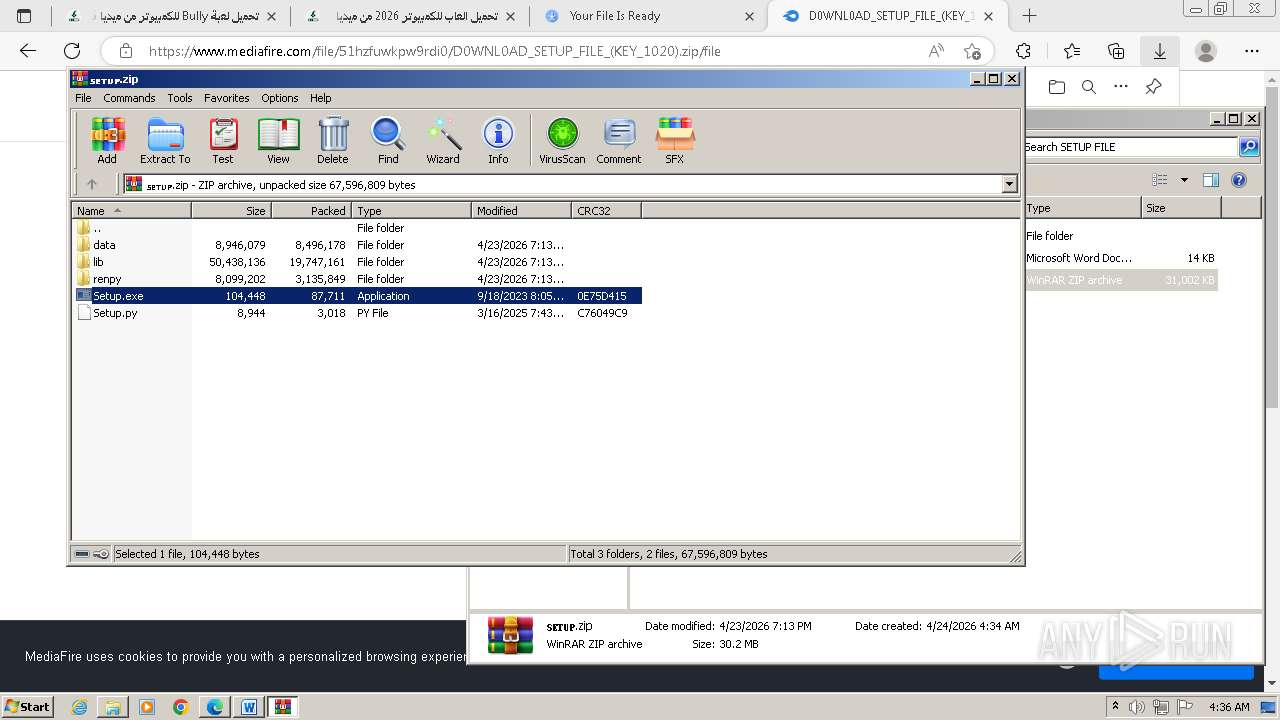Image resolution: width=1280 pixels, height=720 pixels.
Task: Expand the archive path dropdown
Action: [x=1009, y=184]
